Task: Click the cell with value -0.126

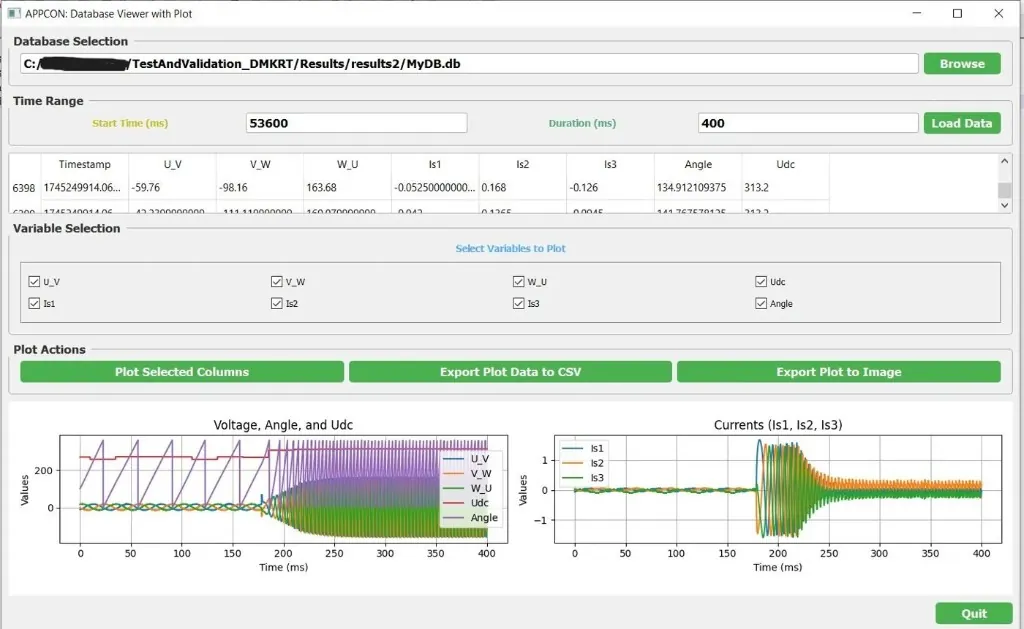Action: point(610,187)
